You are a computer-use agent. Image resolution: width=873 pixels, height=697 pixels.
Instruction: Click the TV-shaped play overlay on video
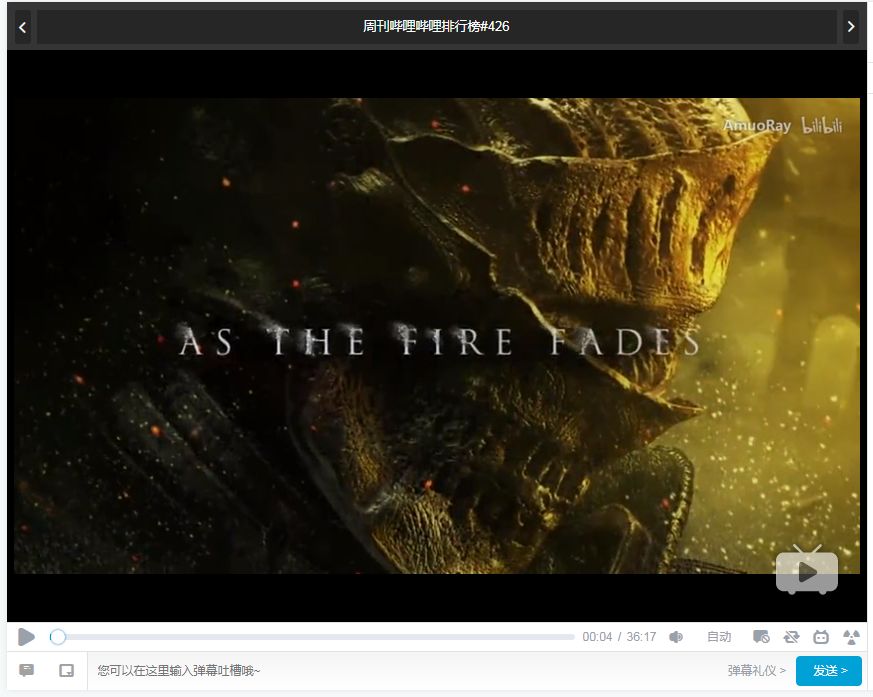pyautogui.click(x=807, y=571)
